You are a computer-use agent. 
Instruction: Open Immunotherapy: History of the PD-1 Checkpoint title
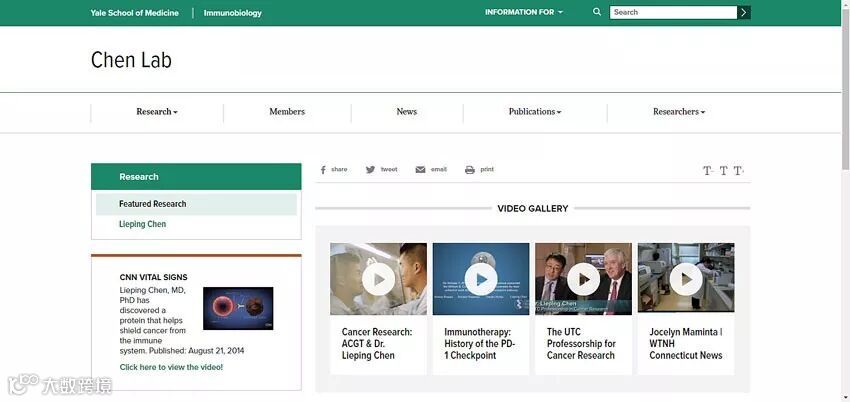click(x=480, y=343)
